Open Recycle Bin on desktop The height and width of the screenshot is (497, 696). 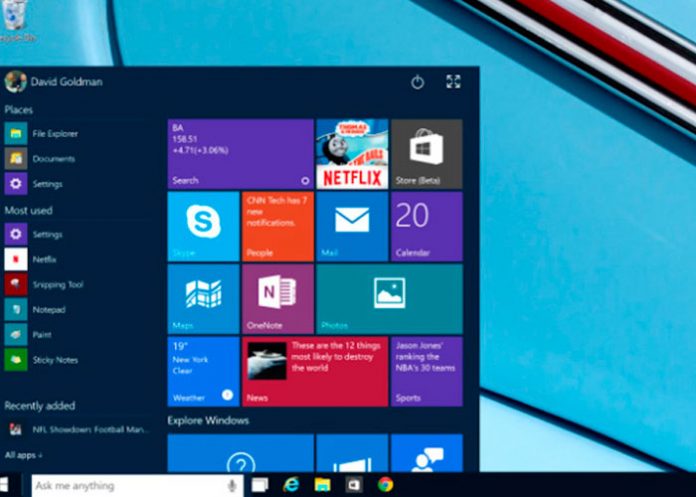coord(18,21)
